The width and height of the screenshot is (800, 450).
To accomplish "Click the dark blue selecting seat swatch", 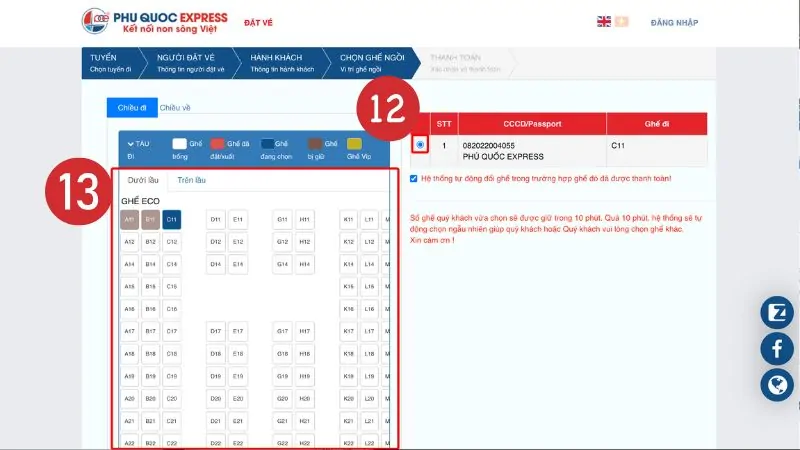I will click(268, 144).
